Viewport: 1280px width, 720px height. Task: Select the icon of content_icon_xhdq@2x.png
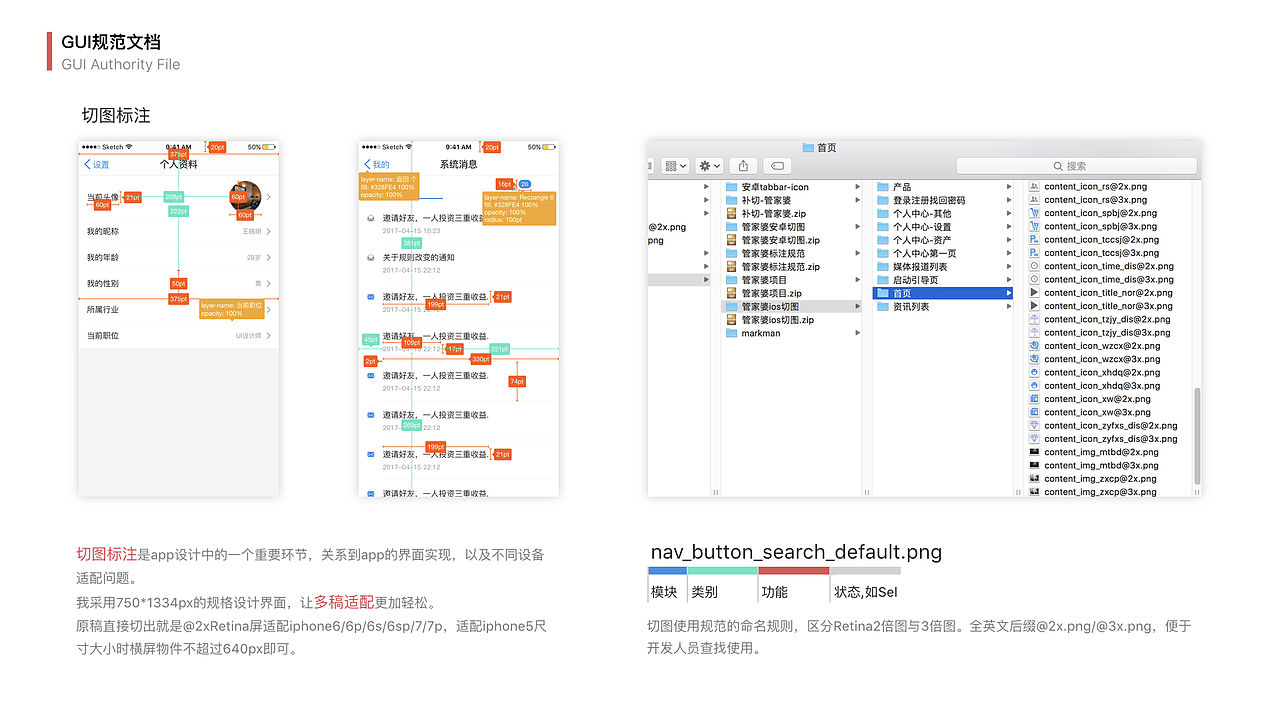click(x=1034, y=372)
